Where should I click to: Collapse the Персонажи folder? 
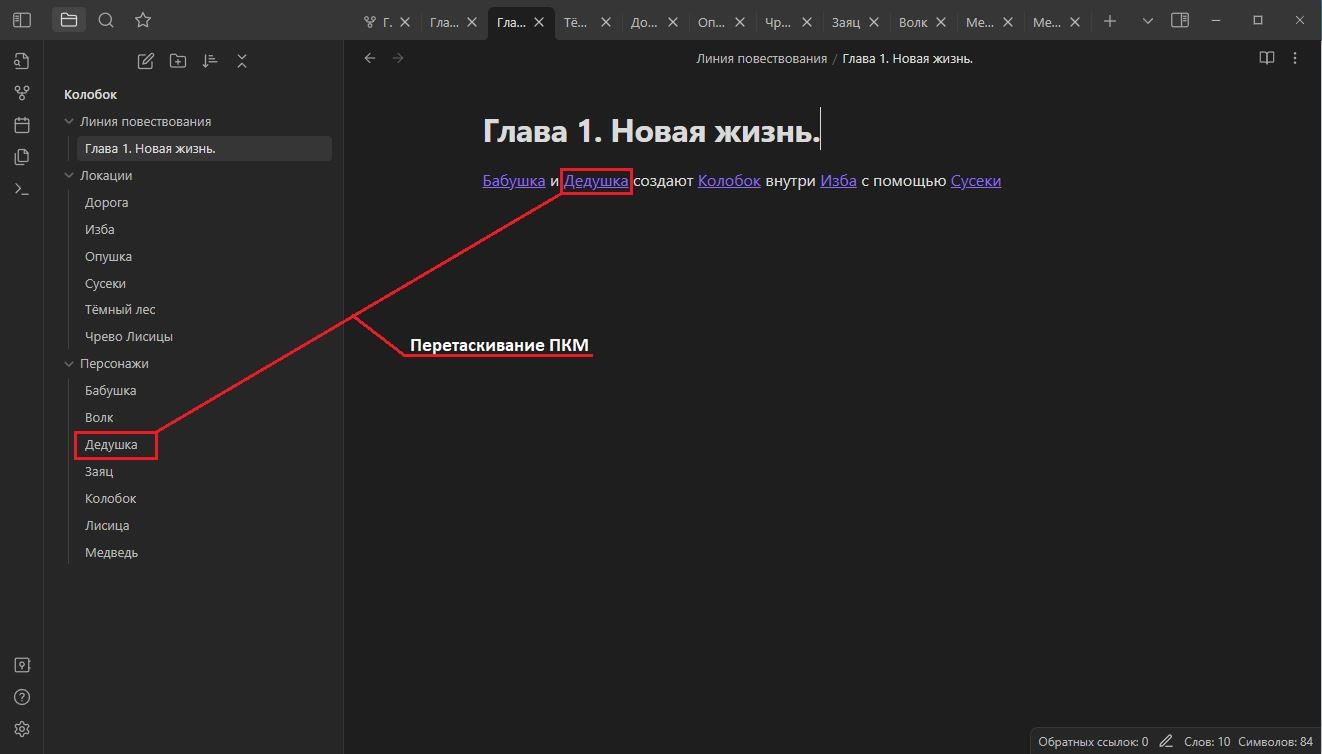pos(70,363)
